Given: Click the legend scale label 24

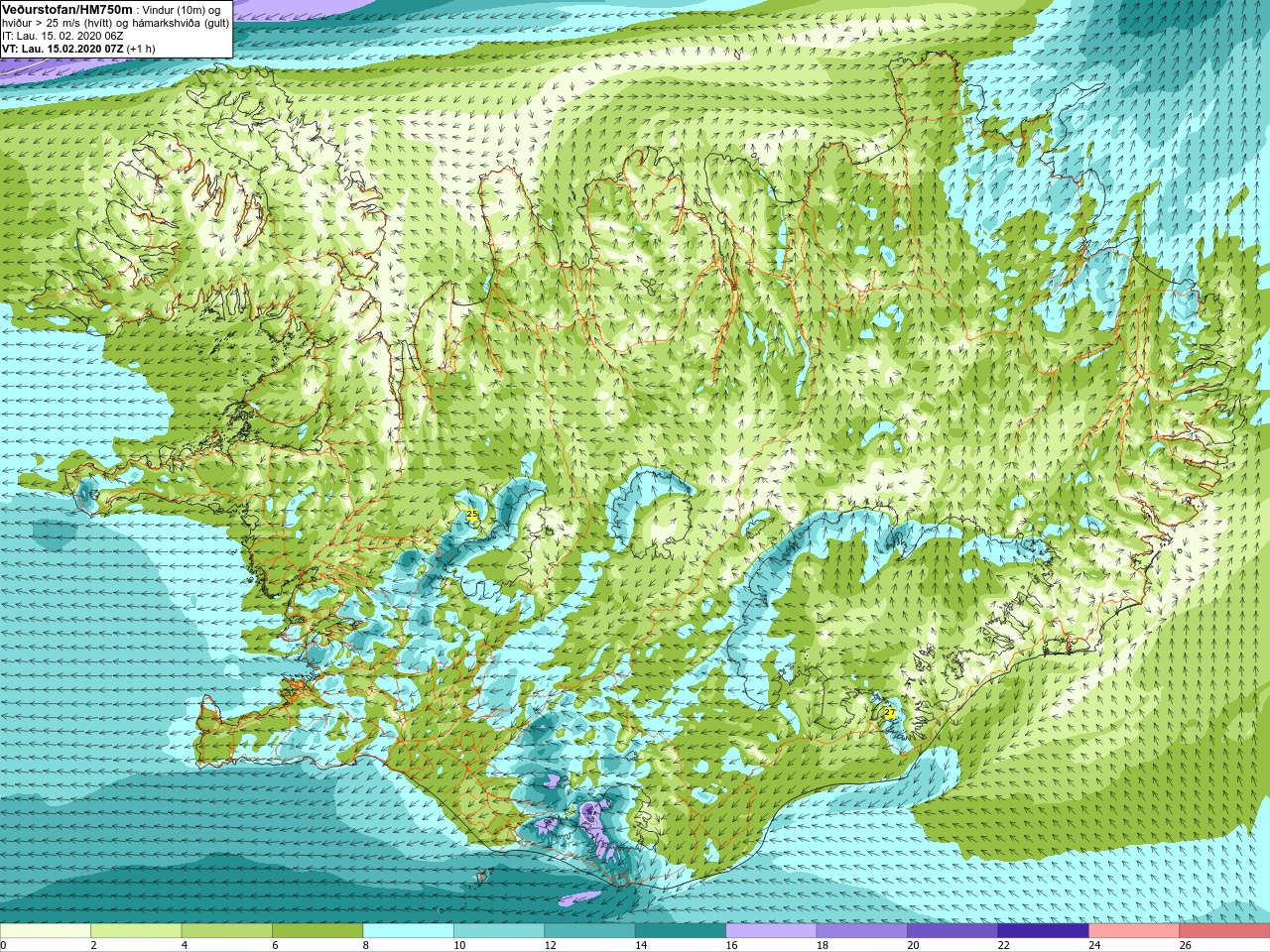Looking at the screenshot, I should tap(1095, 945).
